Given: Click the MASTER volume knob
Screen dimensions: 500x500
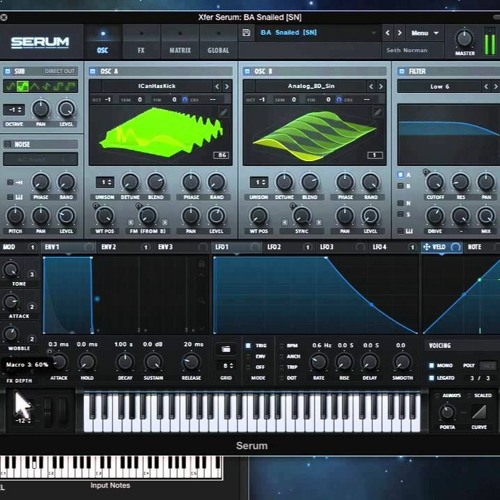Looking at the screenshot, I should [464, 39].
